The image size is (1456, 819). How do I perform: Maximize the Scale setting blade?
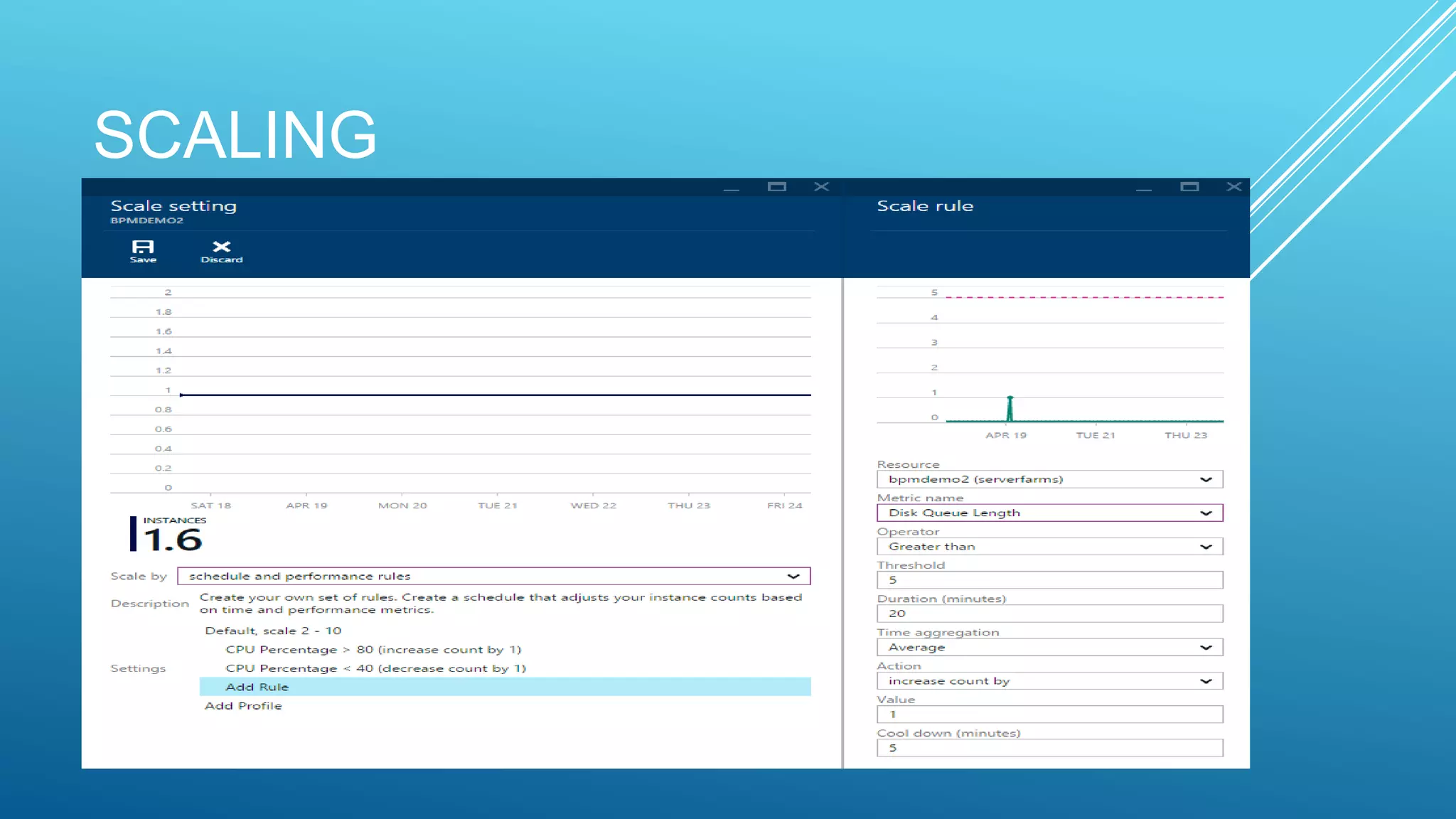click(x=776, y=187)
